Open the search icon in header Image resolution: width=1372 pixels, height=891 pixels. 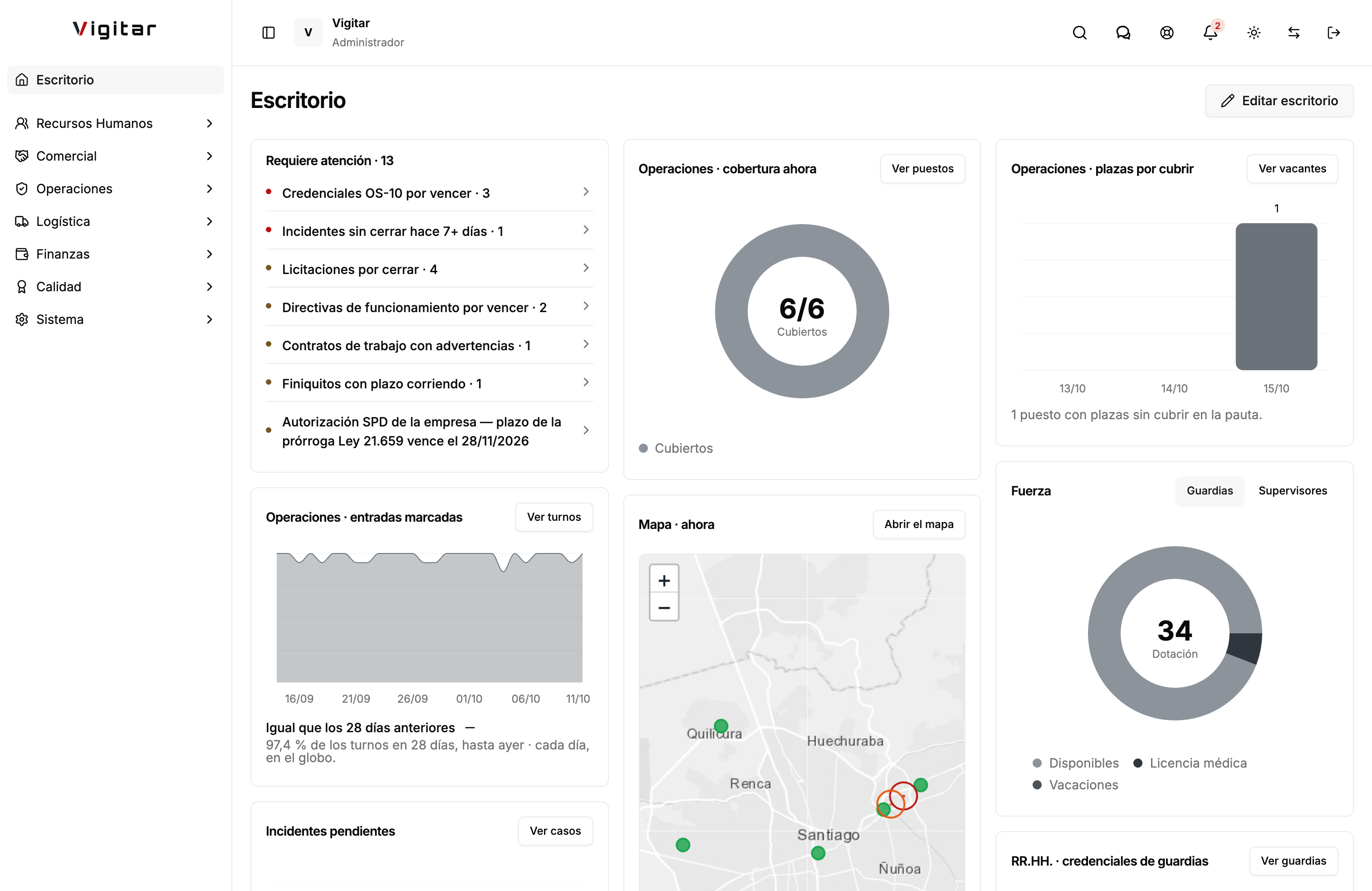coord(1079,33)
